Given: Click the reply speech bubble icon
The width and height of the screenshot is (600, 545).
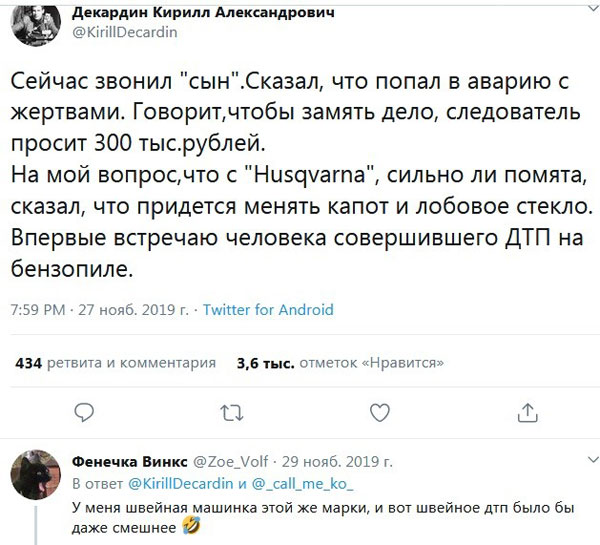Looking at the screenshot, I should pyautogui.click(x=85, y=412).
